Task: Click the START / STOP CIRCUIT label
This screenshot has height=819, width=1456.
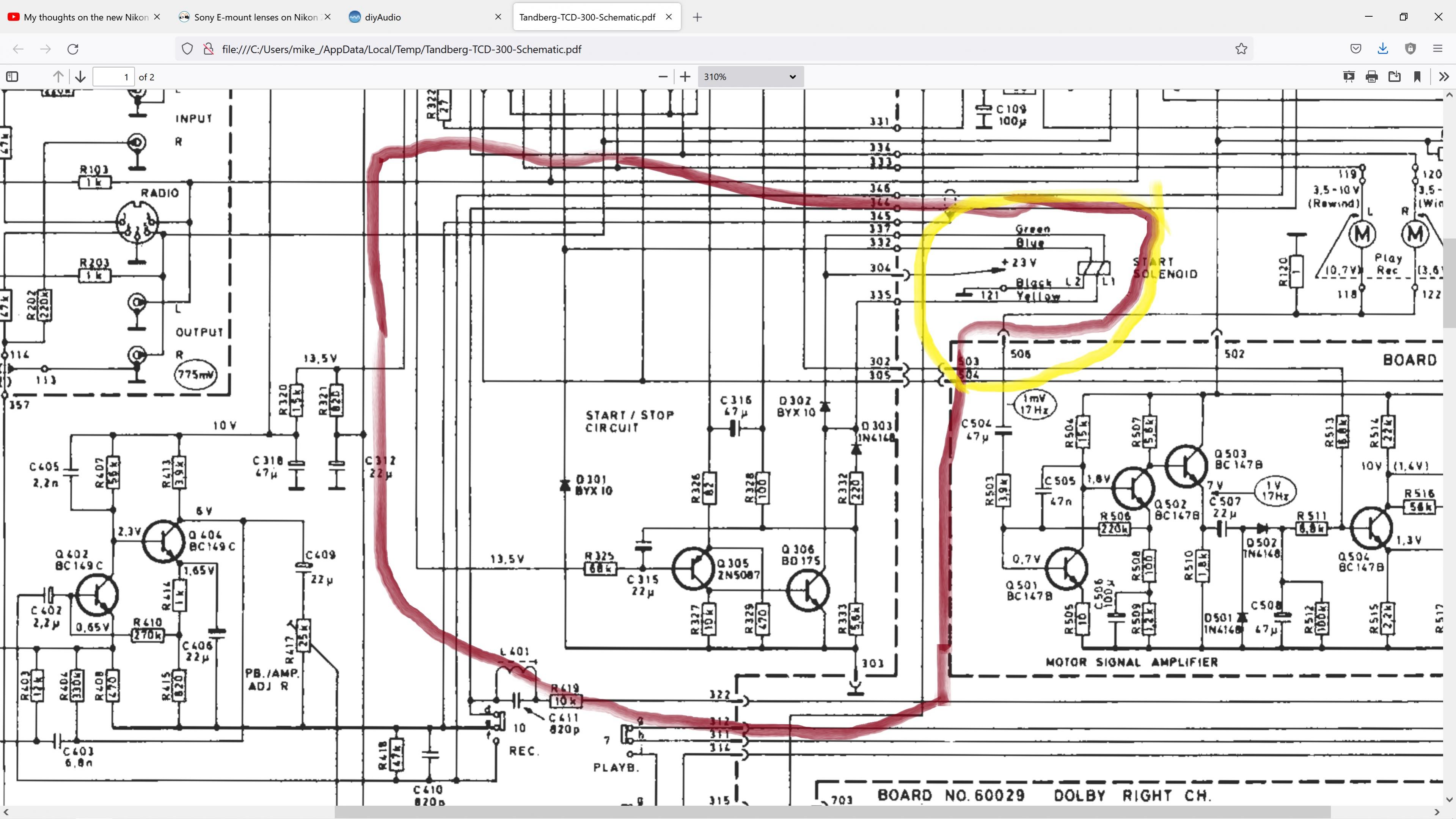Action: click(x=630, y=421)
